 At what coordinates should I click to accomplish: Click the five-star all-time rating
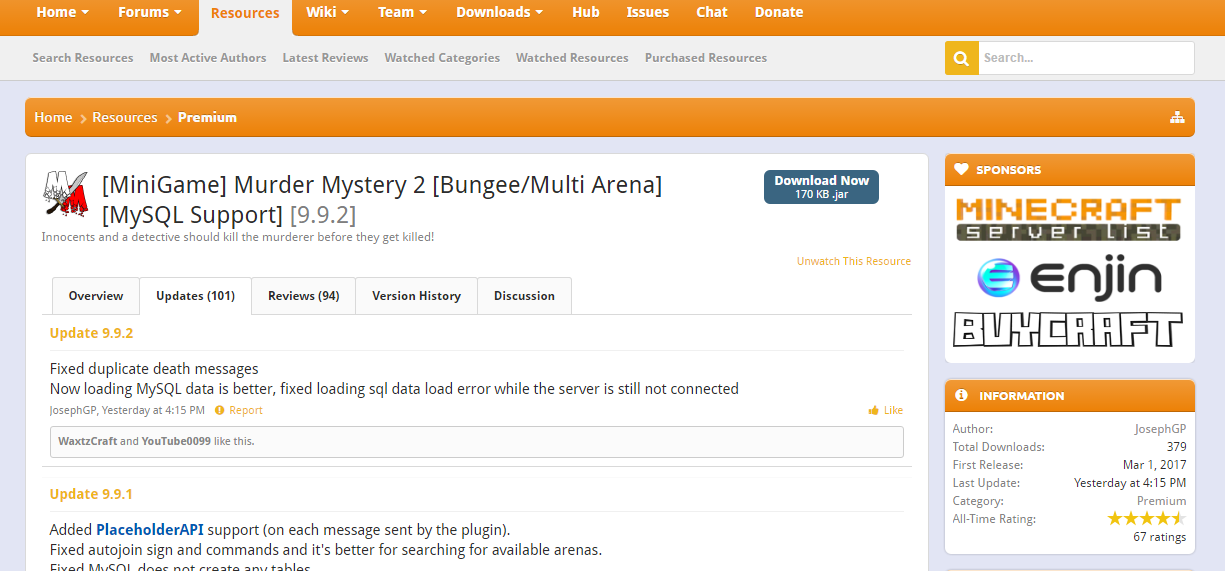1146,518
